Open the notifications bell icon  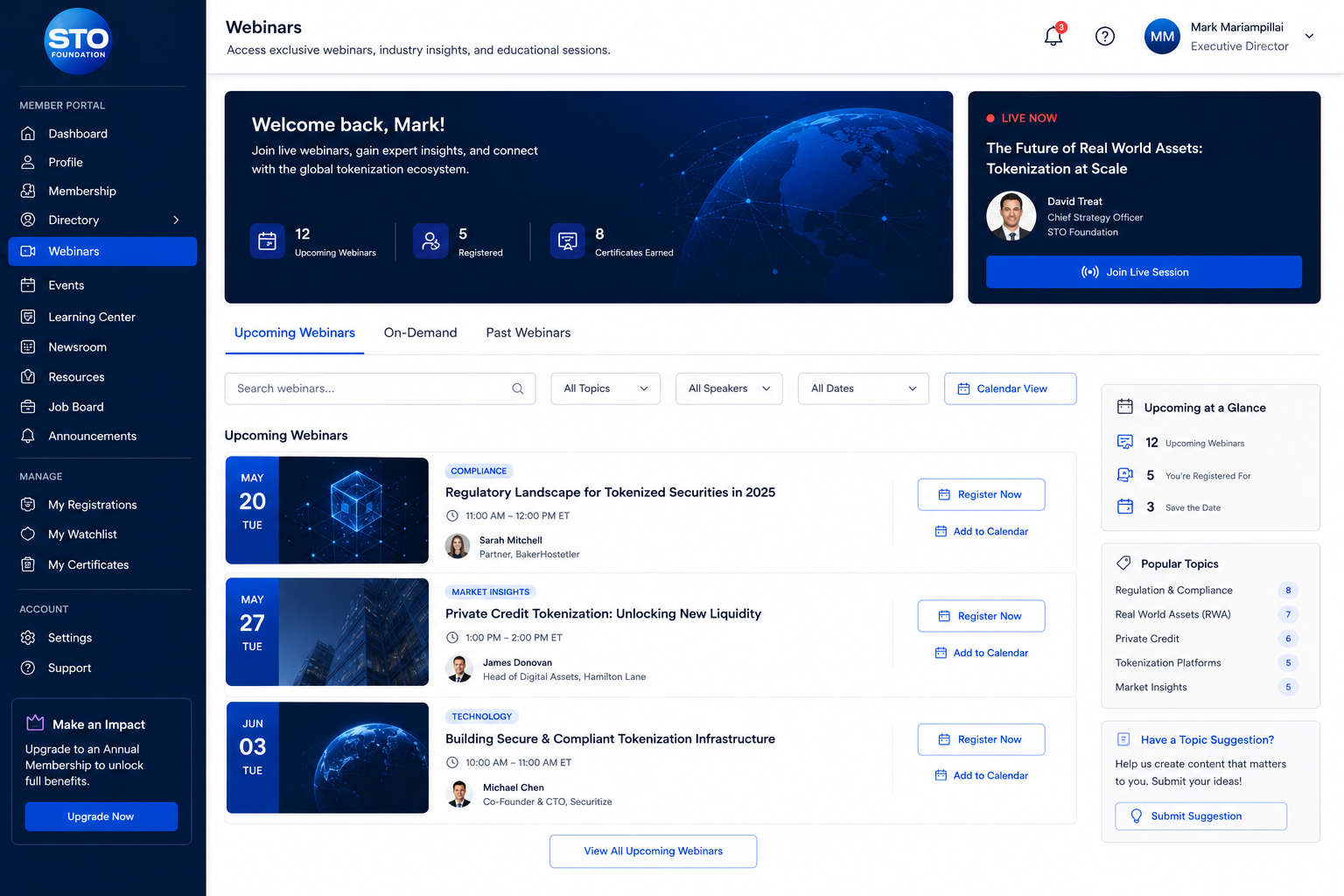click(1053, 36)
